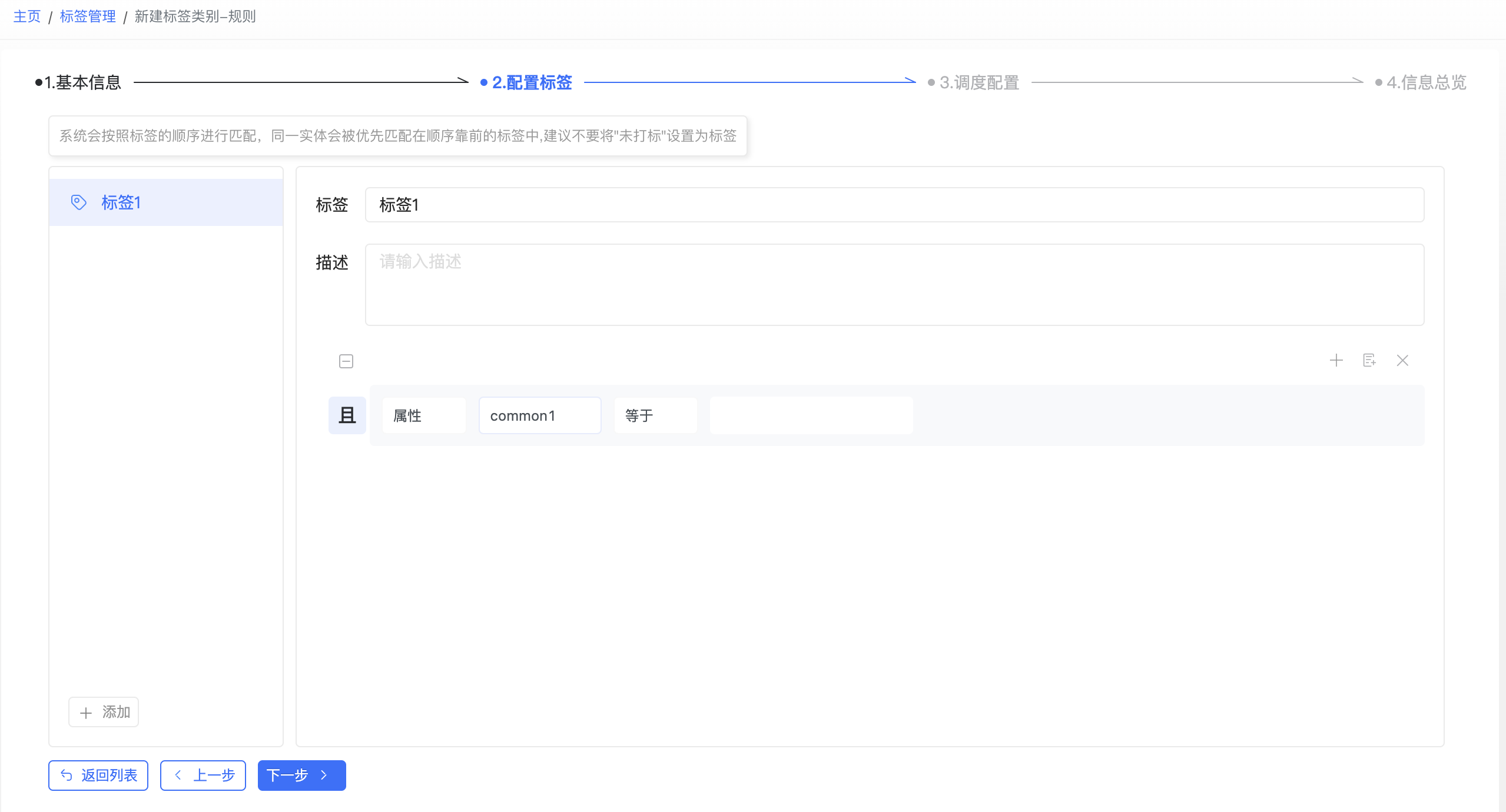Add a condition group icon

point(1369,360)
